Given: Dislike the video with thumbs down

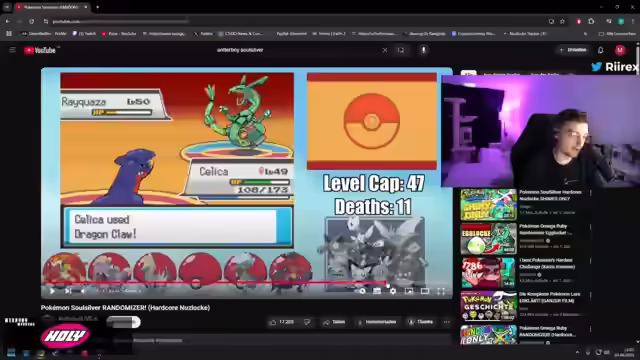Looking at the screenshot, I should point(307,322).
